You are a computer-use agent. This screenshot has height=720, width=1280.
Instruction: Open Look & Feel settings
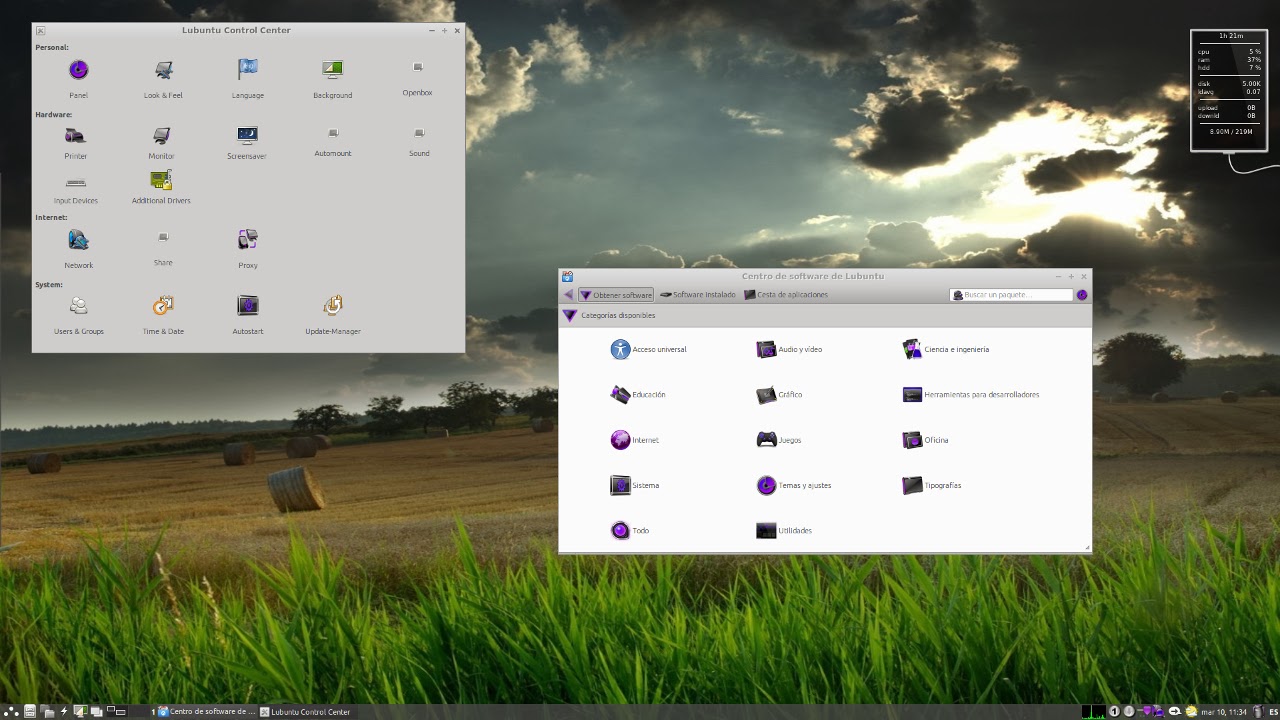click(162, 70)
